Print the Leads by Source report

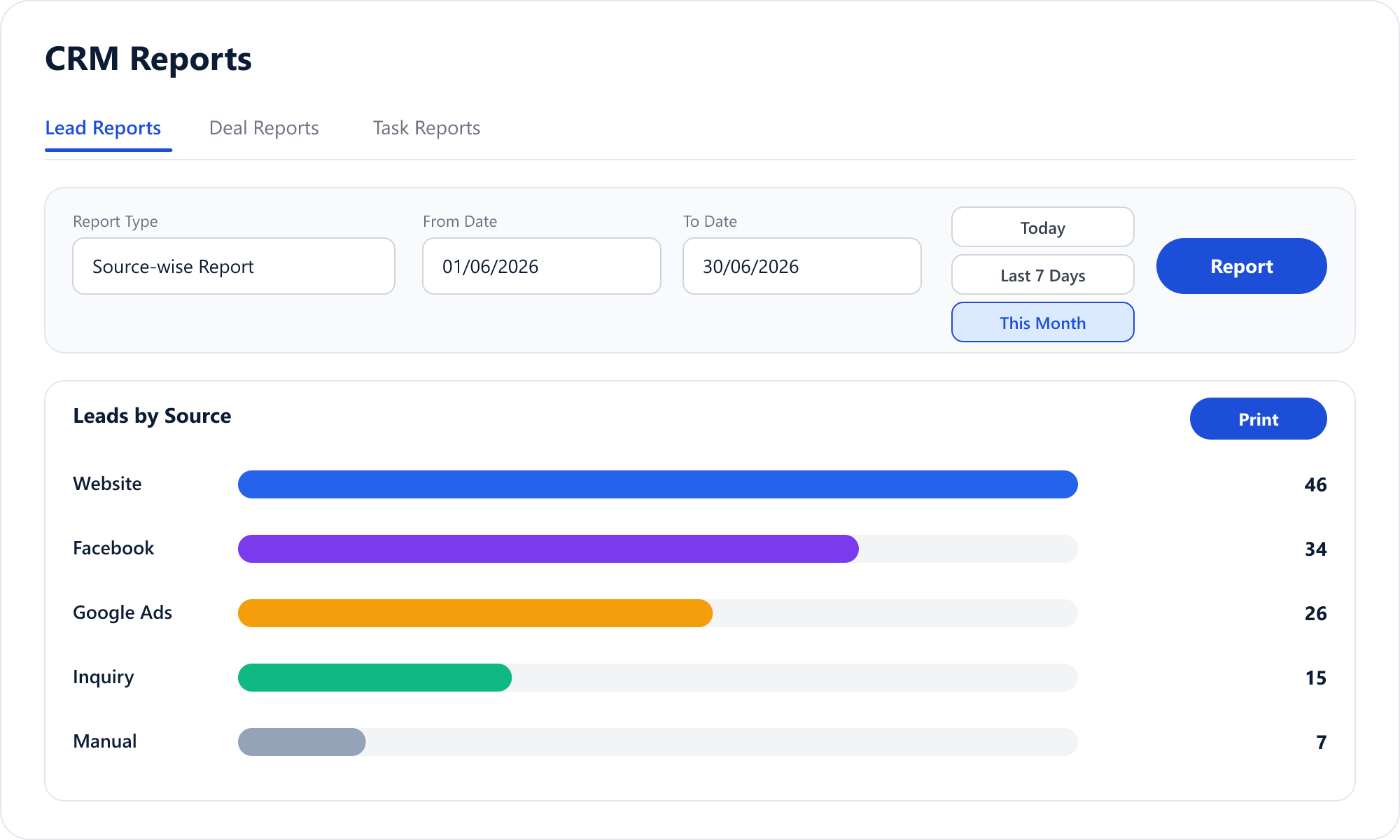point(1259,419)
